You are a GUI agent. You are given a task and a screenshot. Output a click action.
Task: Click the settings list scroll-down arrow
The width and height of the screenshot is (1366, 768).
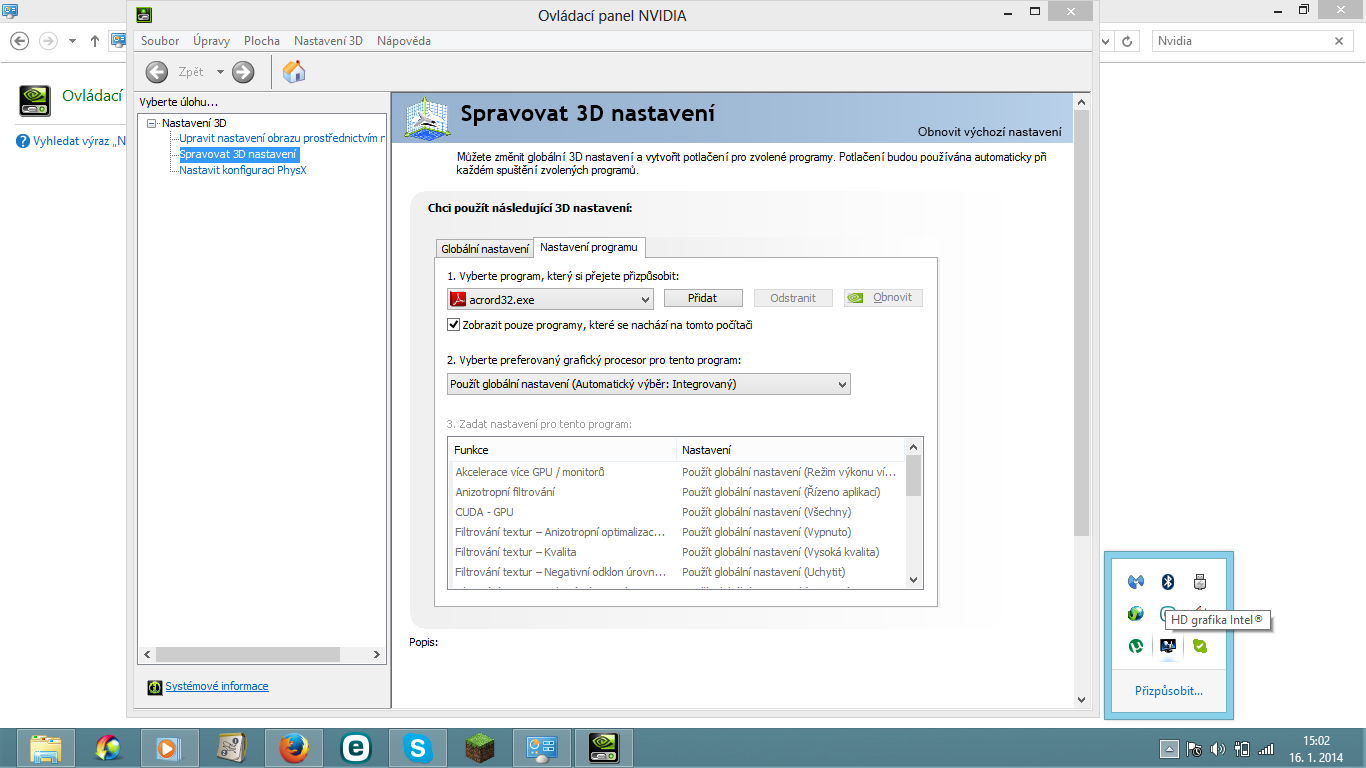click(x=913, y=580)
